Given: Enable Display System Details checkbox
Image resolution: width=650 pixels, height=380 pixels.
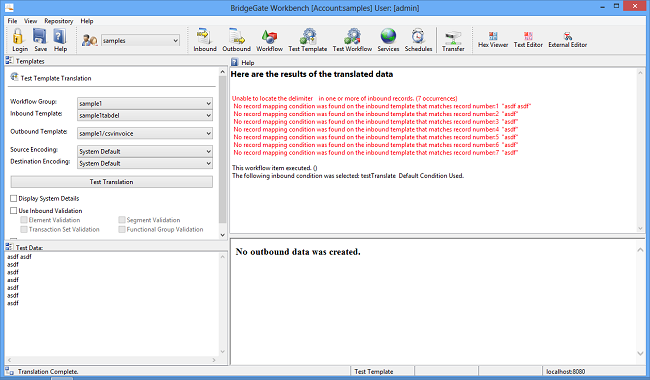Looking at the screenshot, I should click(14, 198).
